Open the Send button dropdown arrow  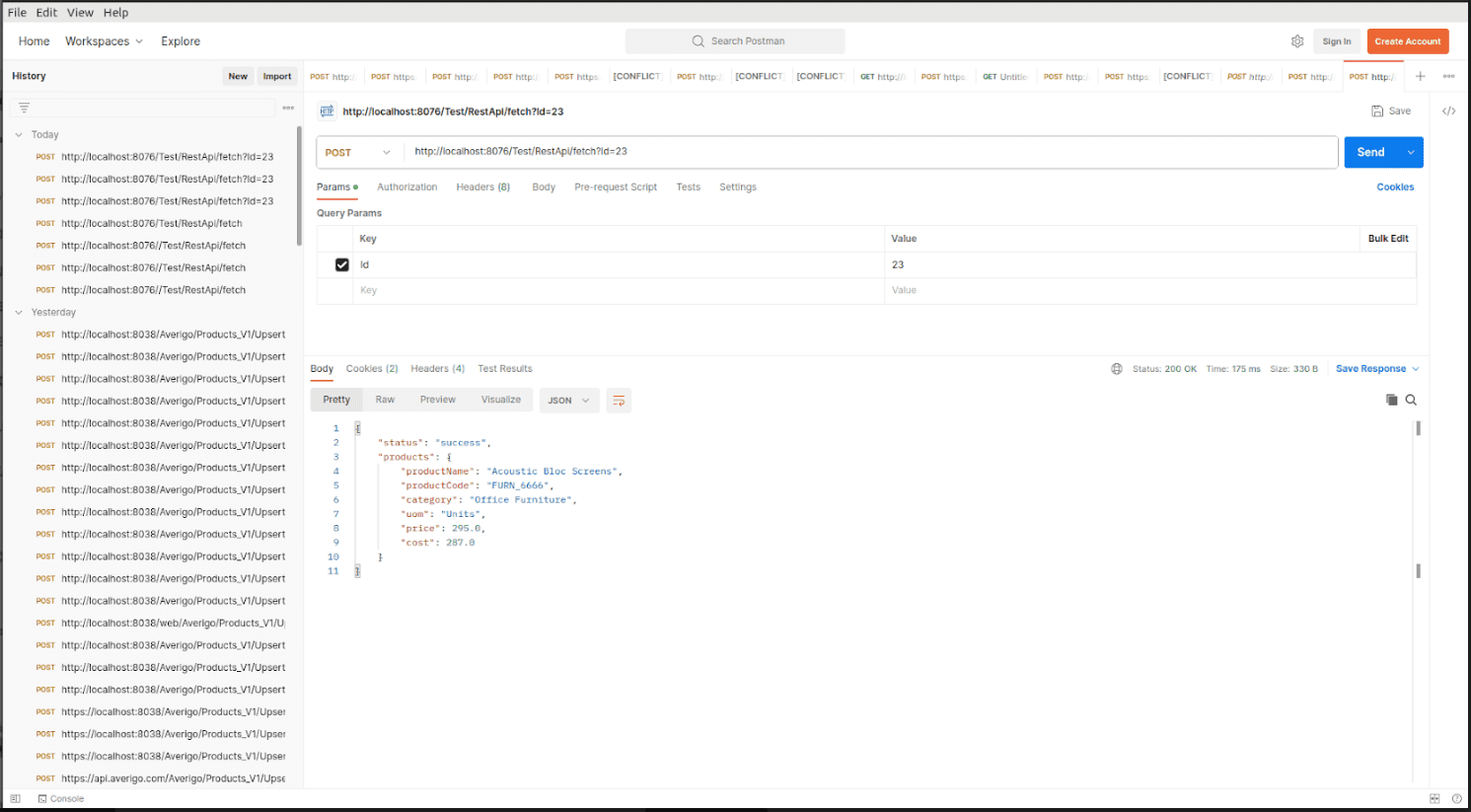pyautogui.click(x=1411, y=152)
